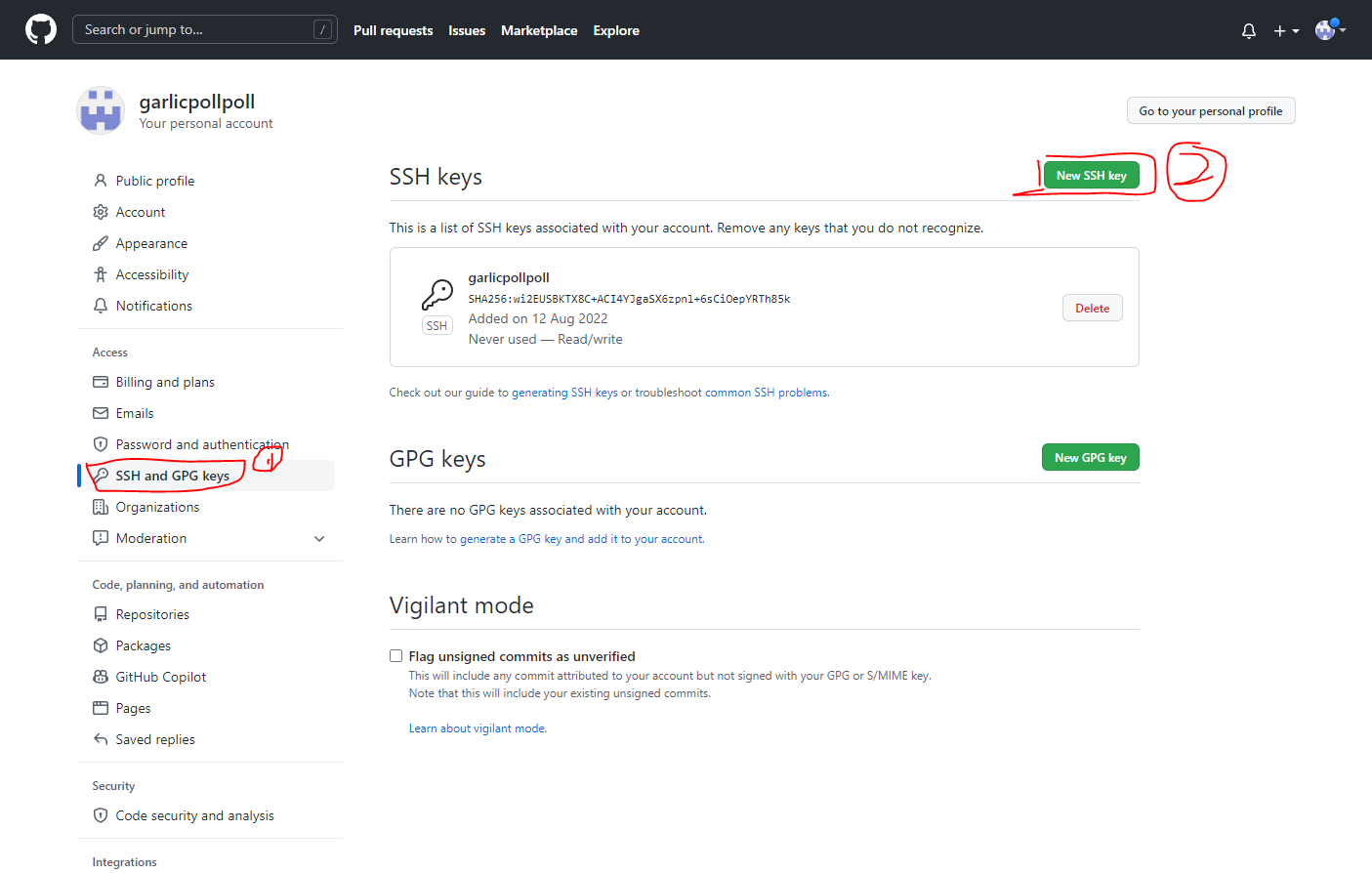Click the Billing and plans card icon
The height and width of the screenshot is (873, 1372).
(x=101, y=382)
